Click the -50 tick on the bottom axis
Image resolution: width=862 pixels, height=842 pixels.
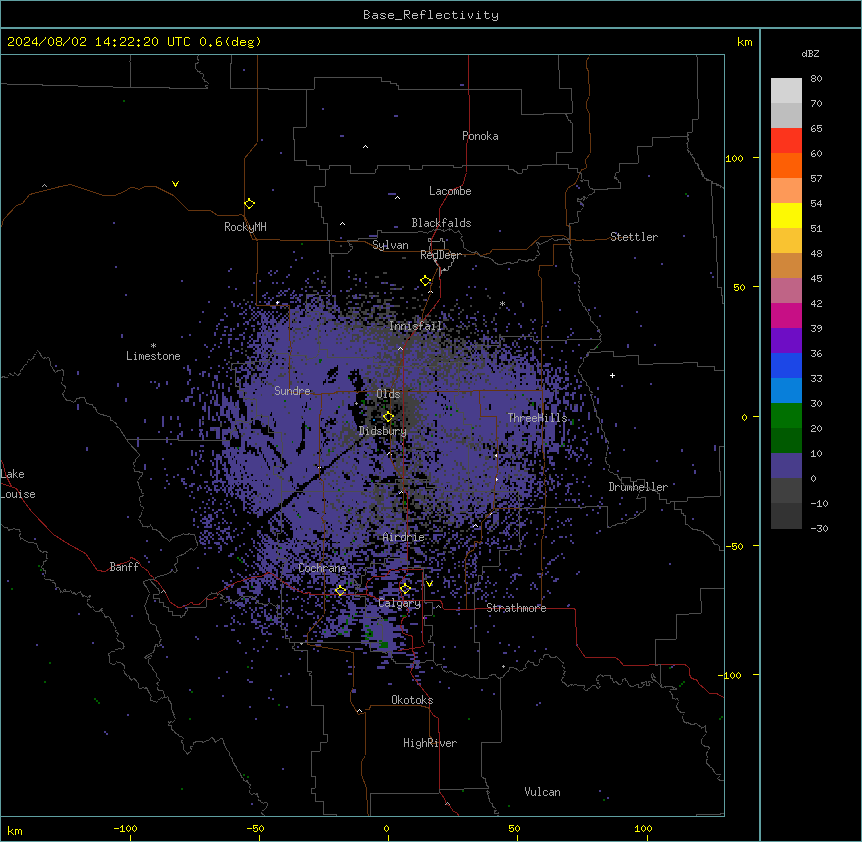pos(255,828)
